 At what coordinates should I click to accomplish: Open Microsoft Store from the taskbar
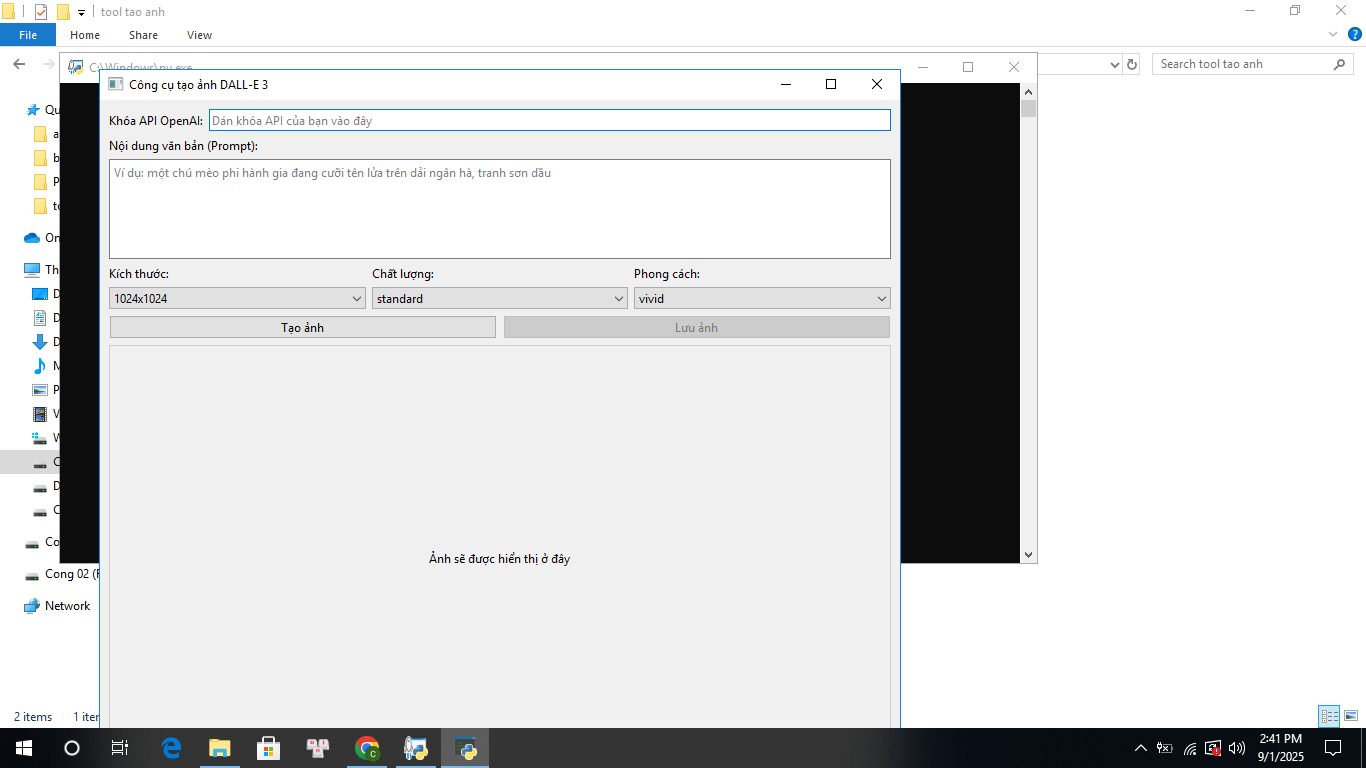pyautogui.click(x=268, y=748)
